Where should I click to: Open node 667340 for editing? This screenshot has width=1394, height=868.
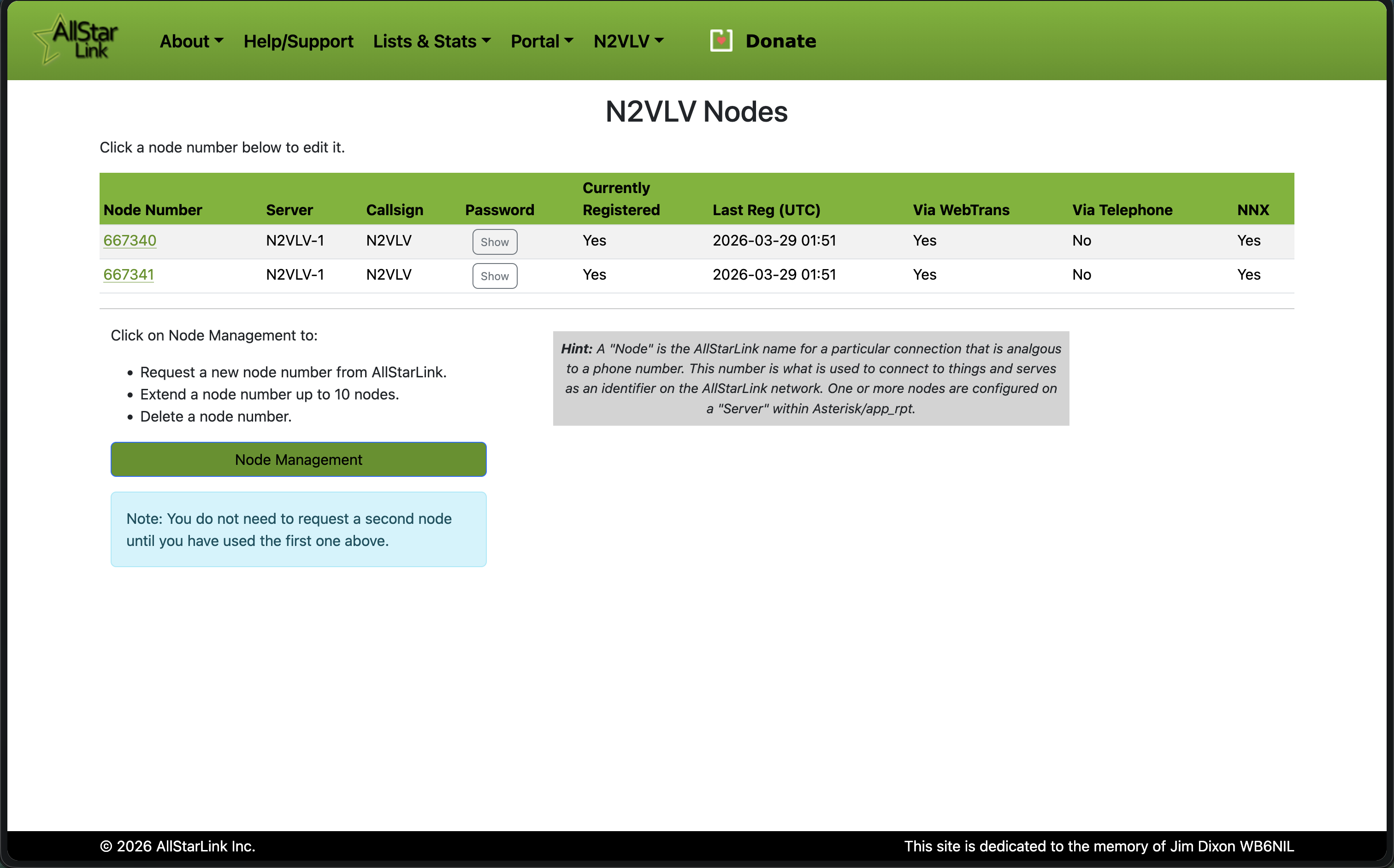[130, 240]
